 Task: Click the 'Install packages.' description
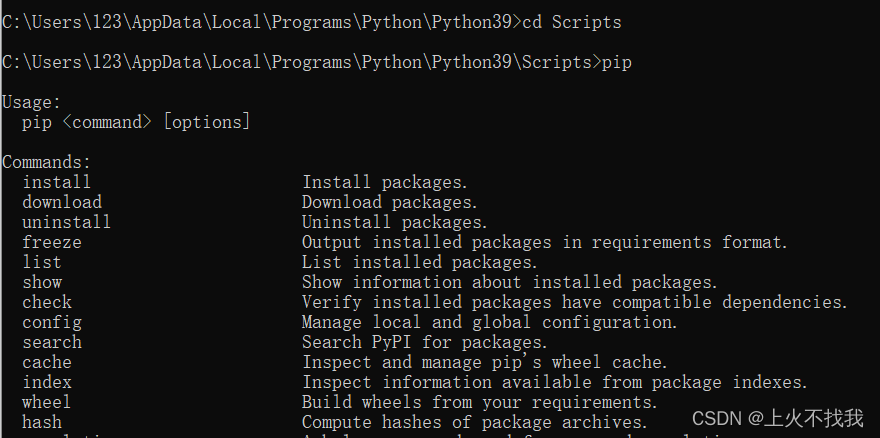[x=385, y=182]
